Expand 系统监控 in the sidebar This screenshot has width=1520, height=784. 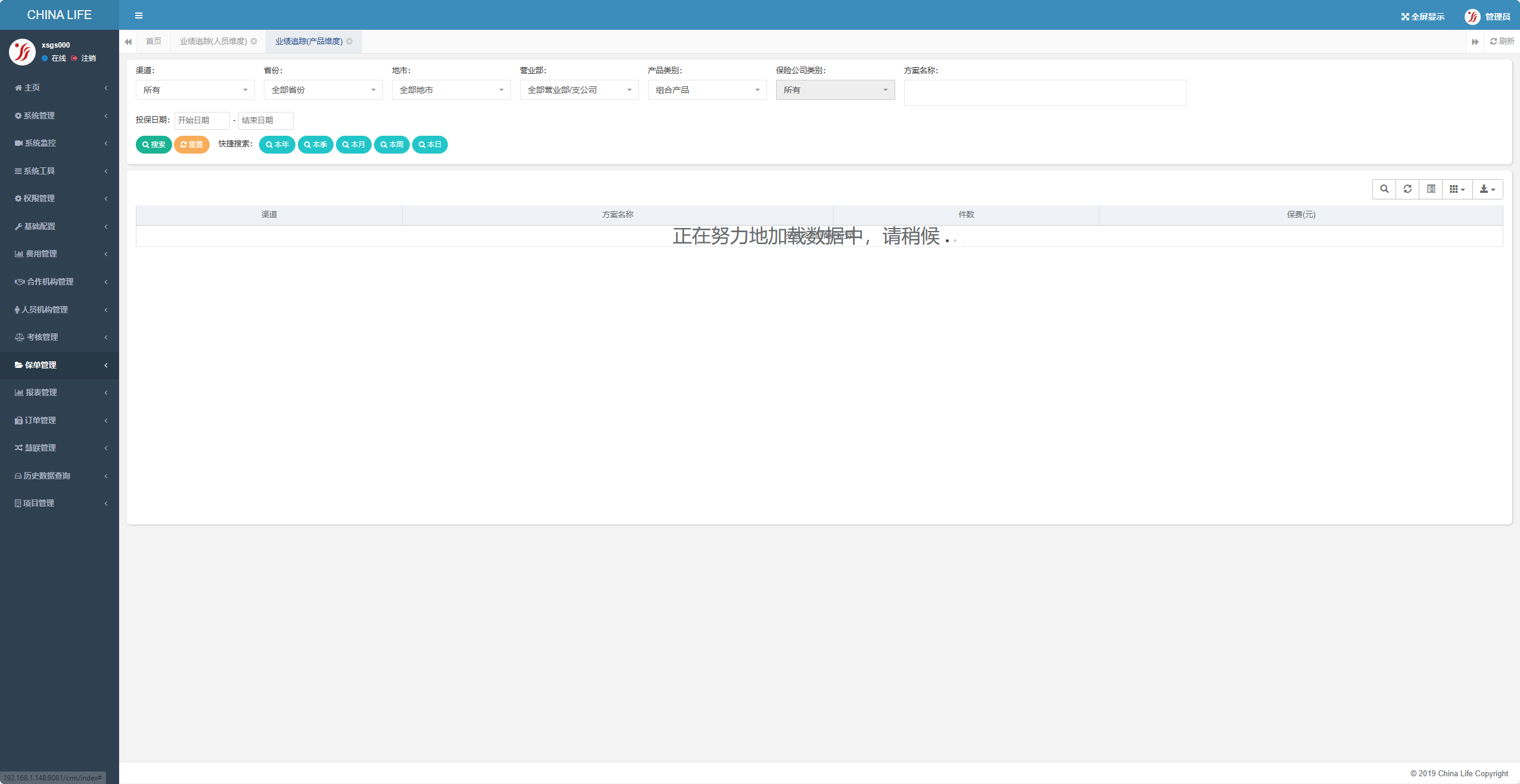(60, 143)
